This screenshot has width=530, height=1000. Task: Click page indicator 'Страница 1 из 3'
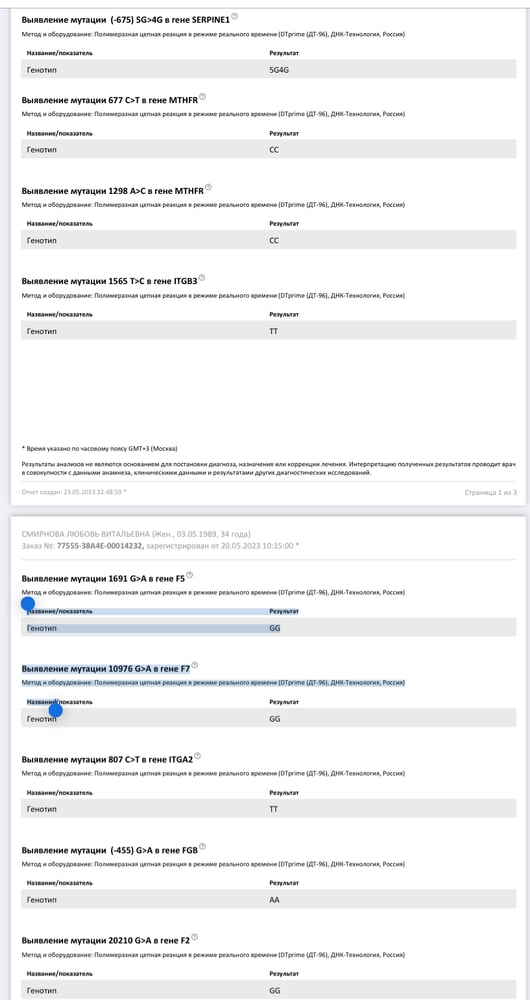coord(491,492)
